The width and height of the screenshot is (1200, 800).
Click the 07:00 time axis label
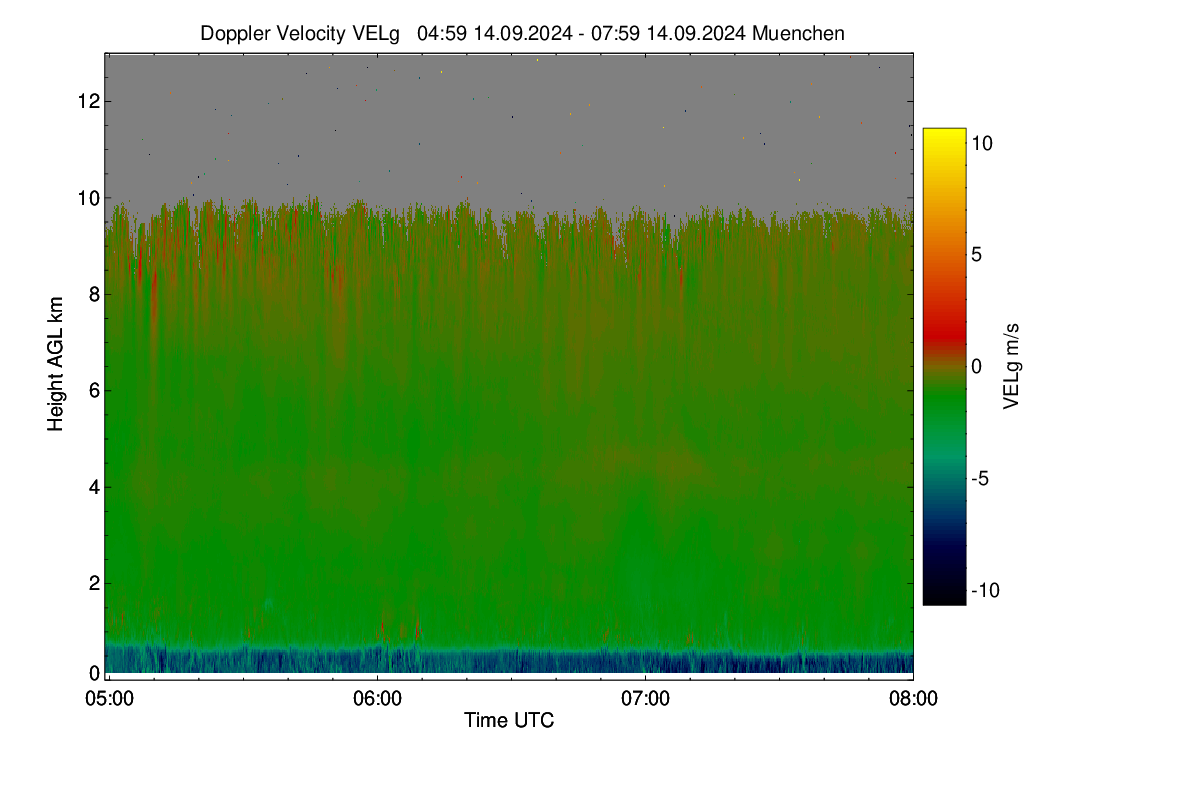click(x=645, y=698)
